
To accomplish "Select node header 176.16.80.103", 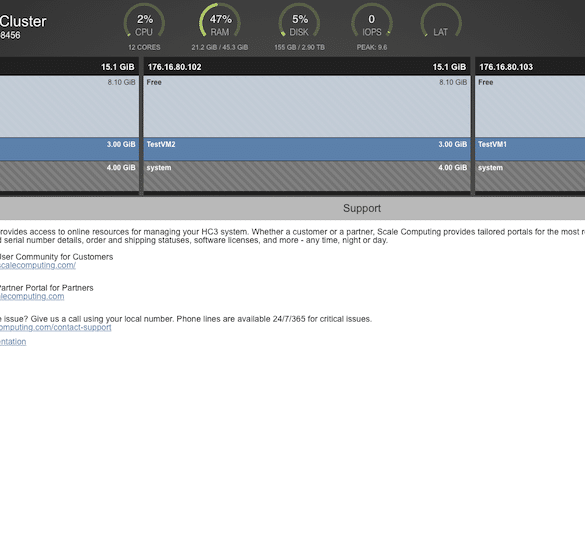I will click(x=530, y=67).
